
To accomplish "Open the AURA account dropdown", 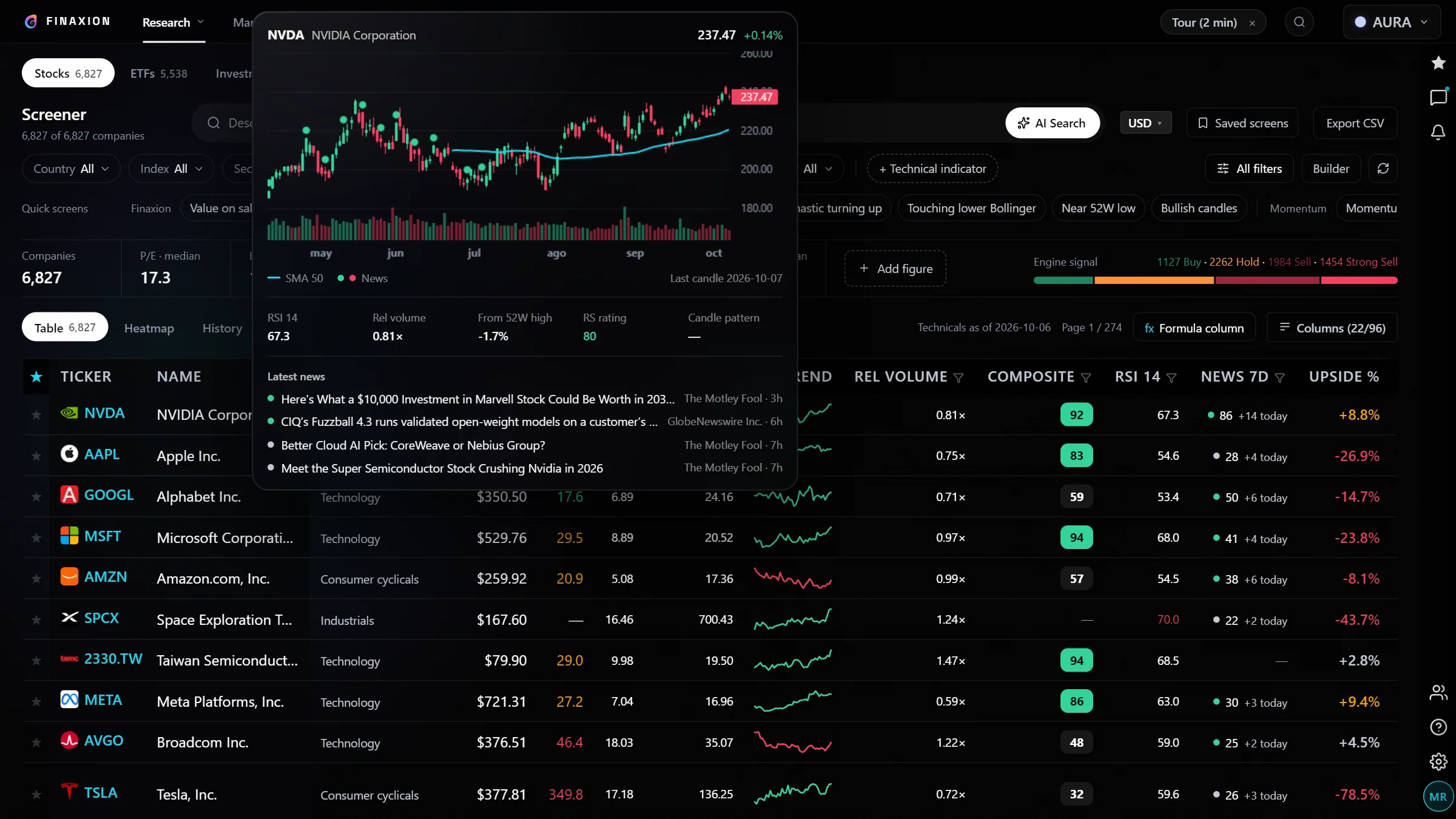I will click(x=1392, y=22).
